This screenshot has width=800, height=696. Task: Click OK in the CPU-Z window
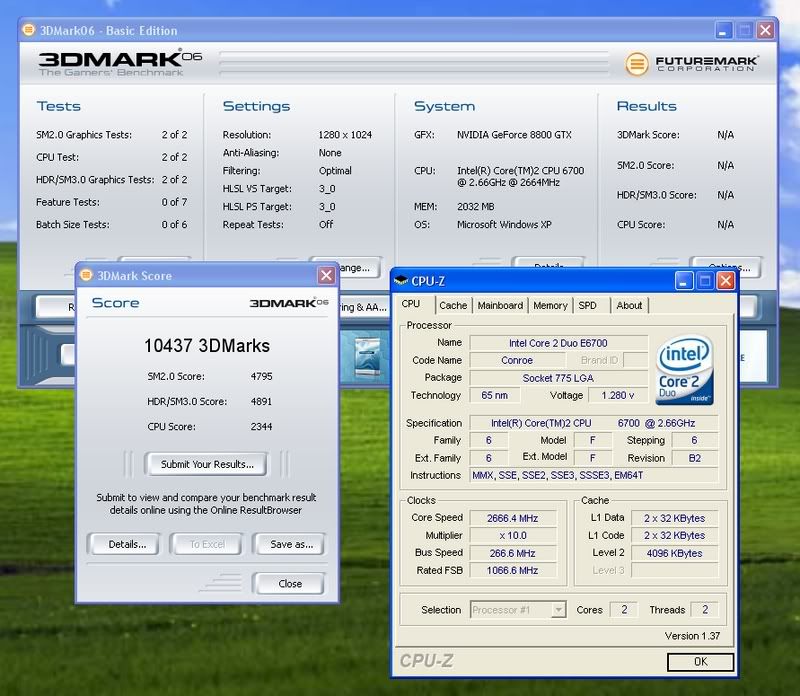(x=701, y=662)
